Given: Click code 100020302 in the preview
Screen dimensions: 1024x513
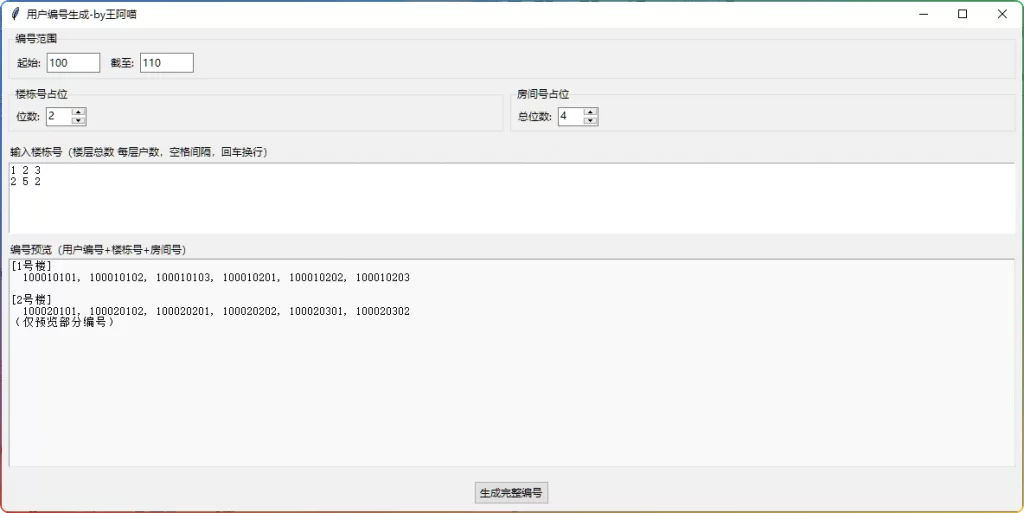Looking at the screenshot, I should coord(383,311).
